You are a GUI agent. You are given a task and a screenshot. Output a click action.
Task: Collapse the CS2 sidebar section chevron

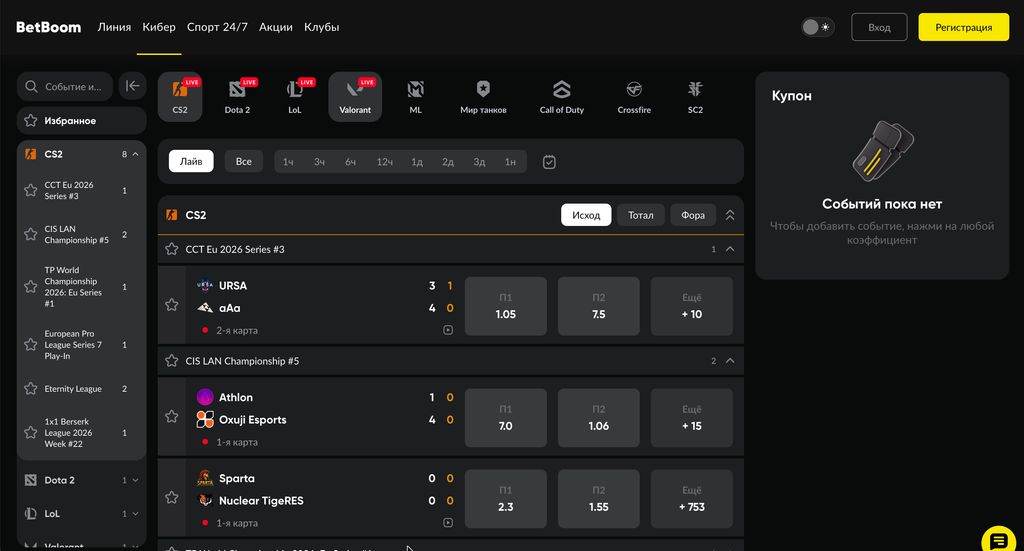[x=135, y=154]
